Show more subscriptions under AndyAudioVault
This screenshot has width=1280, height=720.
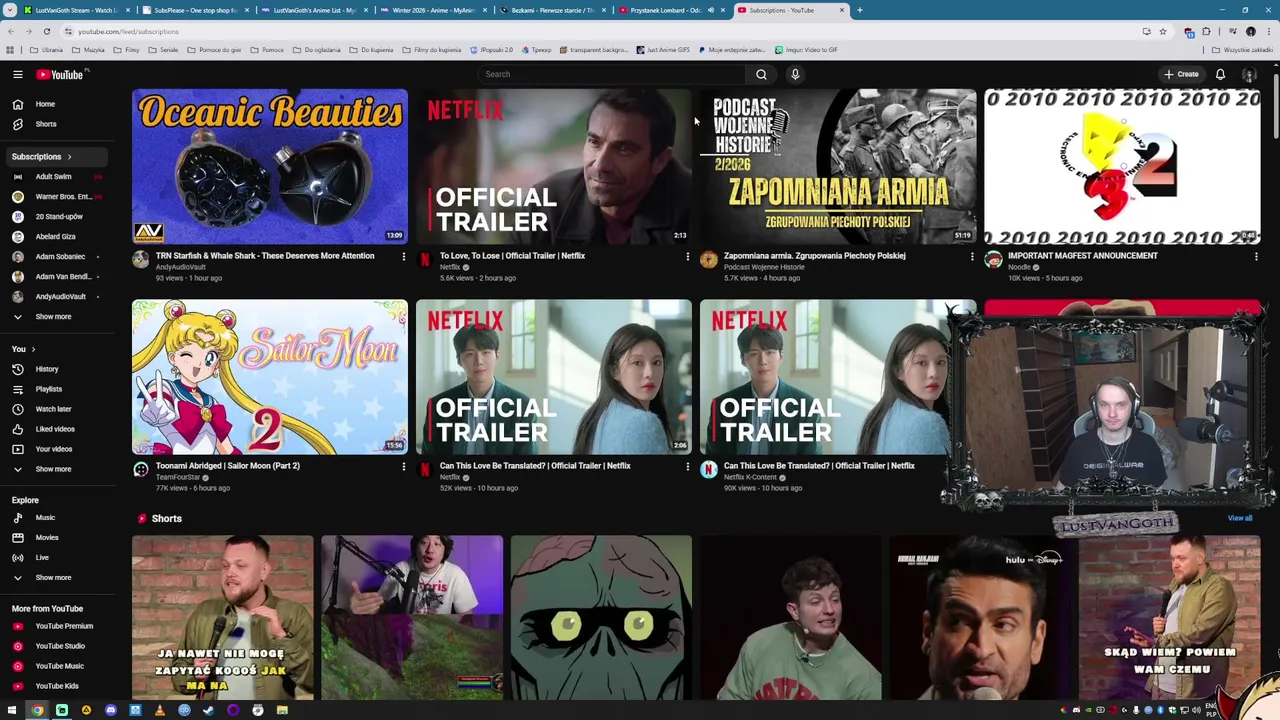click(54, 316)
